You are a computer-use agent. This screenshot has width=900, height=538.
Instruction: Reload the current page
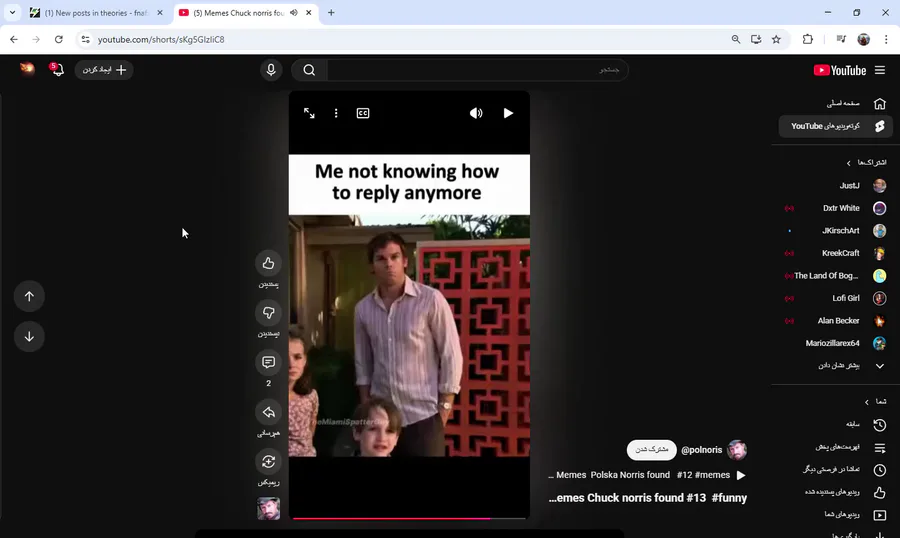click(x=59, y=40)
